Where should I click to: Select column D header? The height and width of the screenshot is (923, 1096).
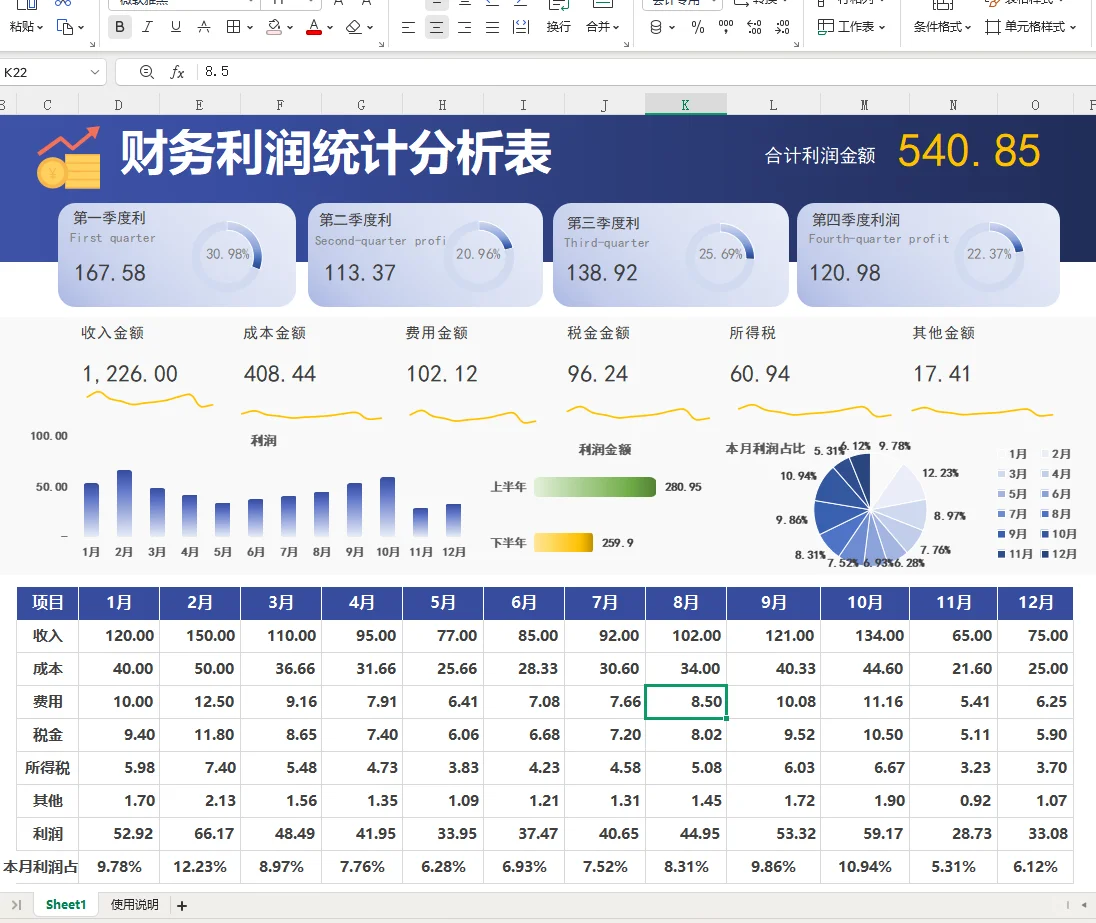point(118,105)
